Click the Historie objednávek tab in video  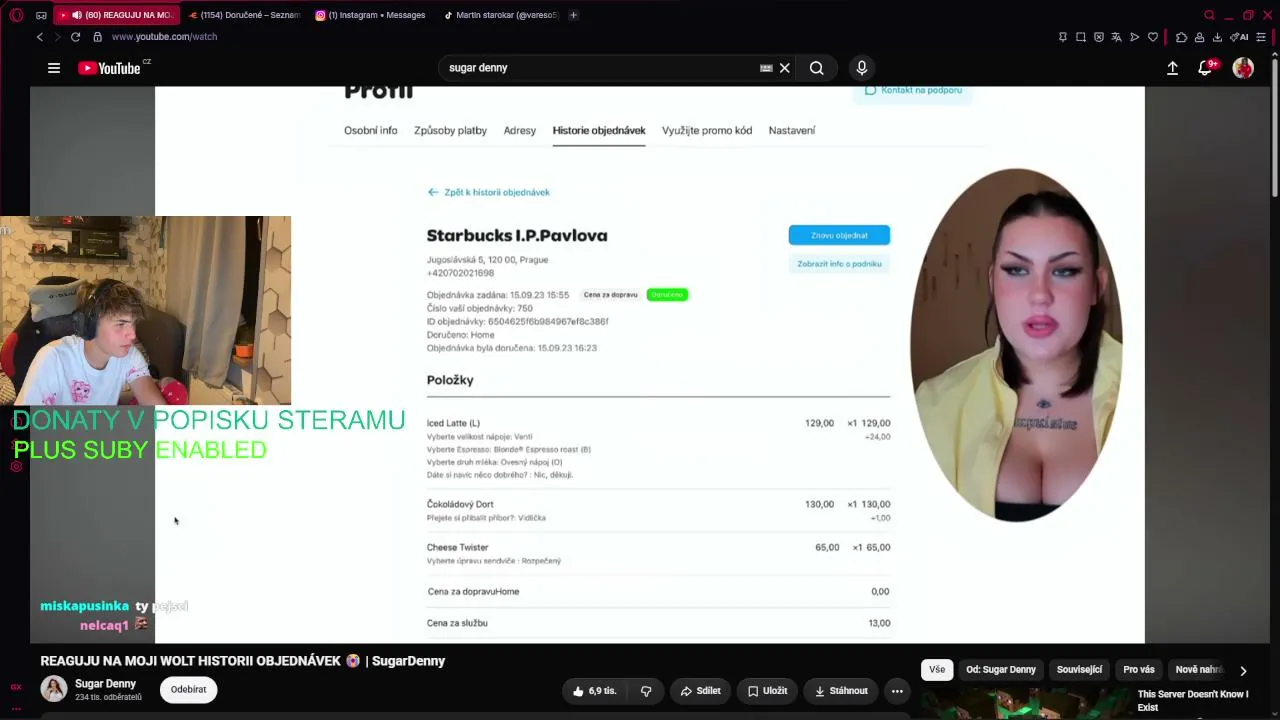coord(599,130)
